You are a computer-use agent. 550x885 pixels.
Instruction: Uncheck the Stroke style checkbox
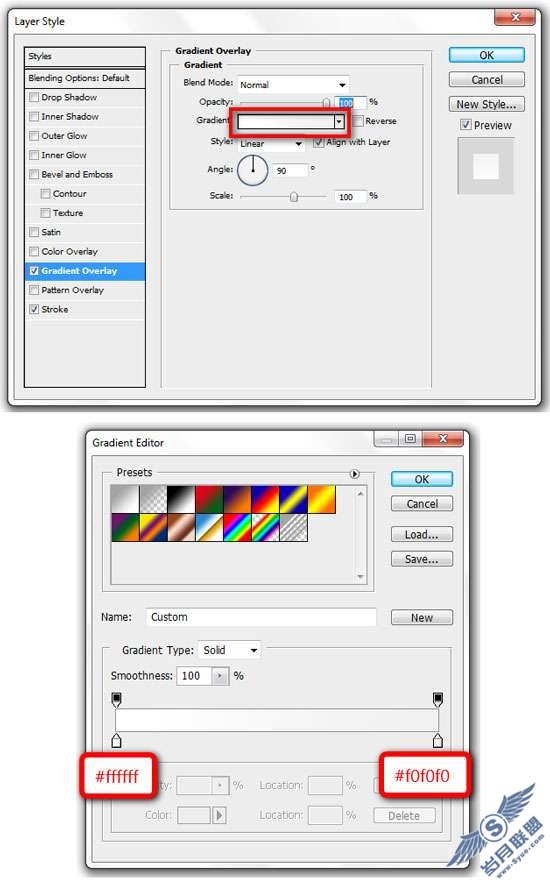(34, 309)
